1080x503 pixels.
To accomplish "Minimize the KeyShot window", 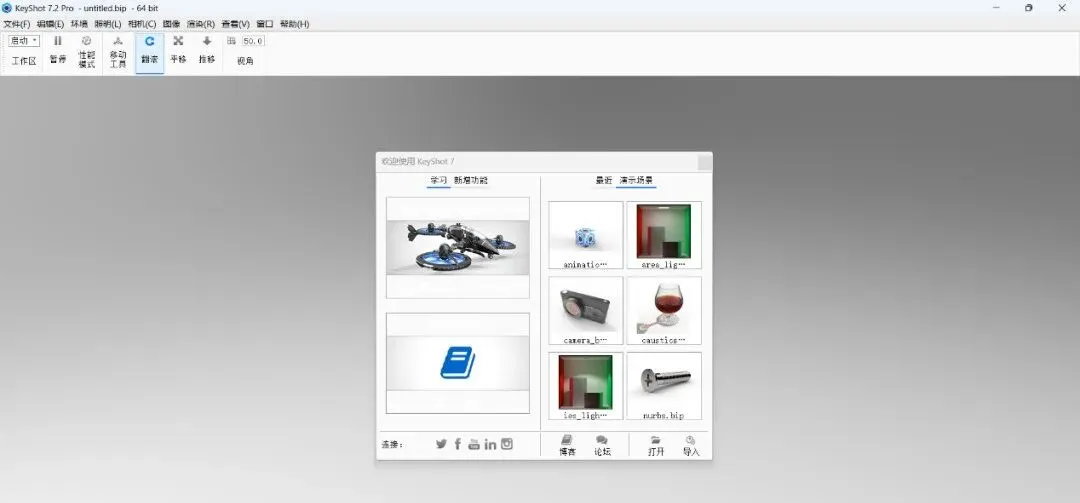I will click(x=997, y=8).
